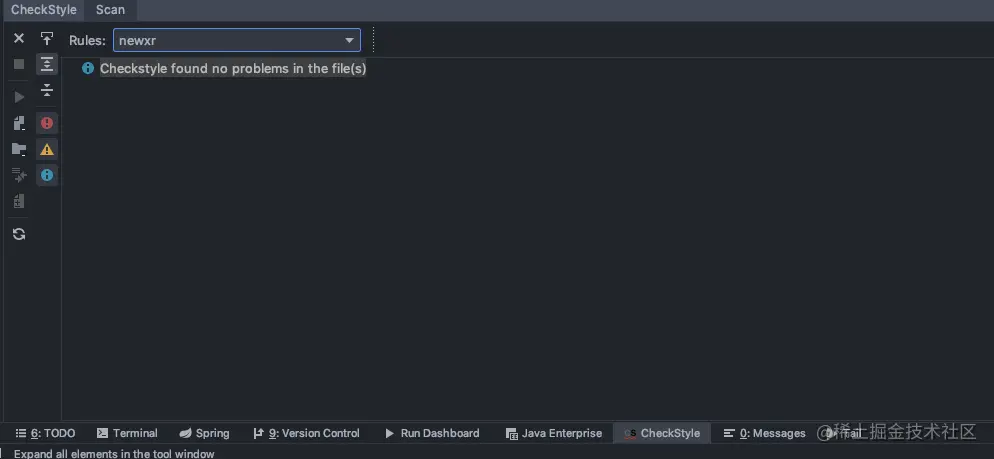
Task: Click Check Files in Default Changelist icon
Action: coord(19,202)
